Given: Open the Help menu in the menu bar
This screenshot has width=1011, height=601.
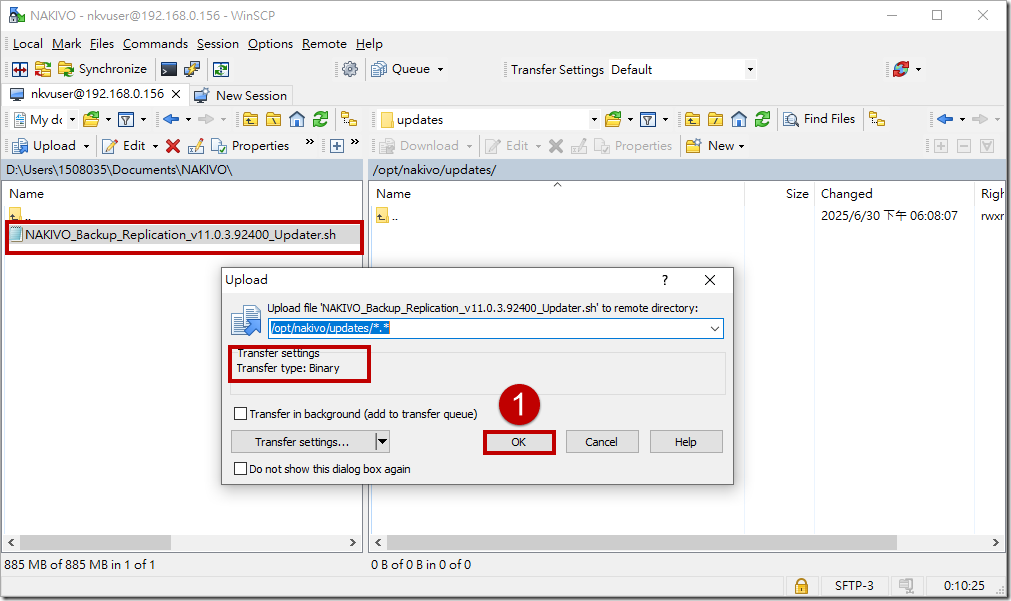Looking at the screenshot, I should [x=369, y=44].
